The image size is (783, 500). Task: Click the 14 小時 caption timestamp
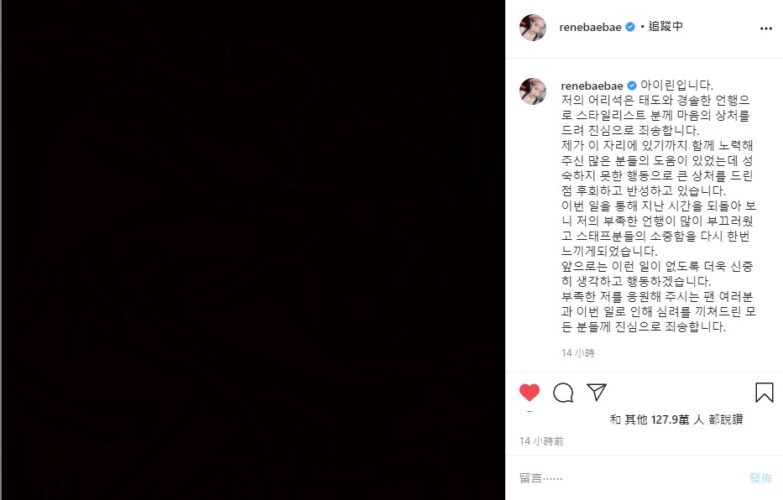[x=578, y=353]
